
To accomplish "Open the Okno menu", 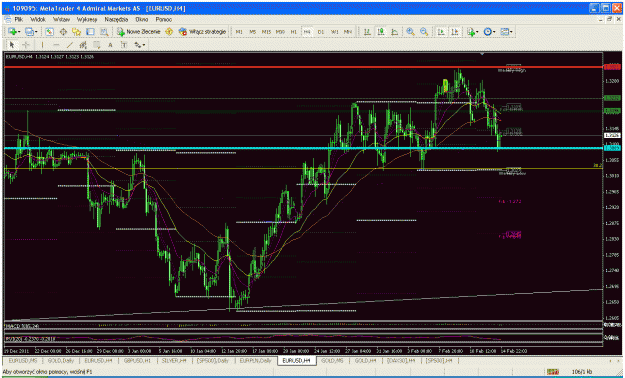I will pos(142,19).
